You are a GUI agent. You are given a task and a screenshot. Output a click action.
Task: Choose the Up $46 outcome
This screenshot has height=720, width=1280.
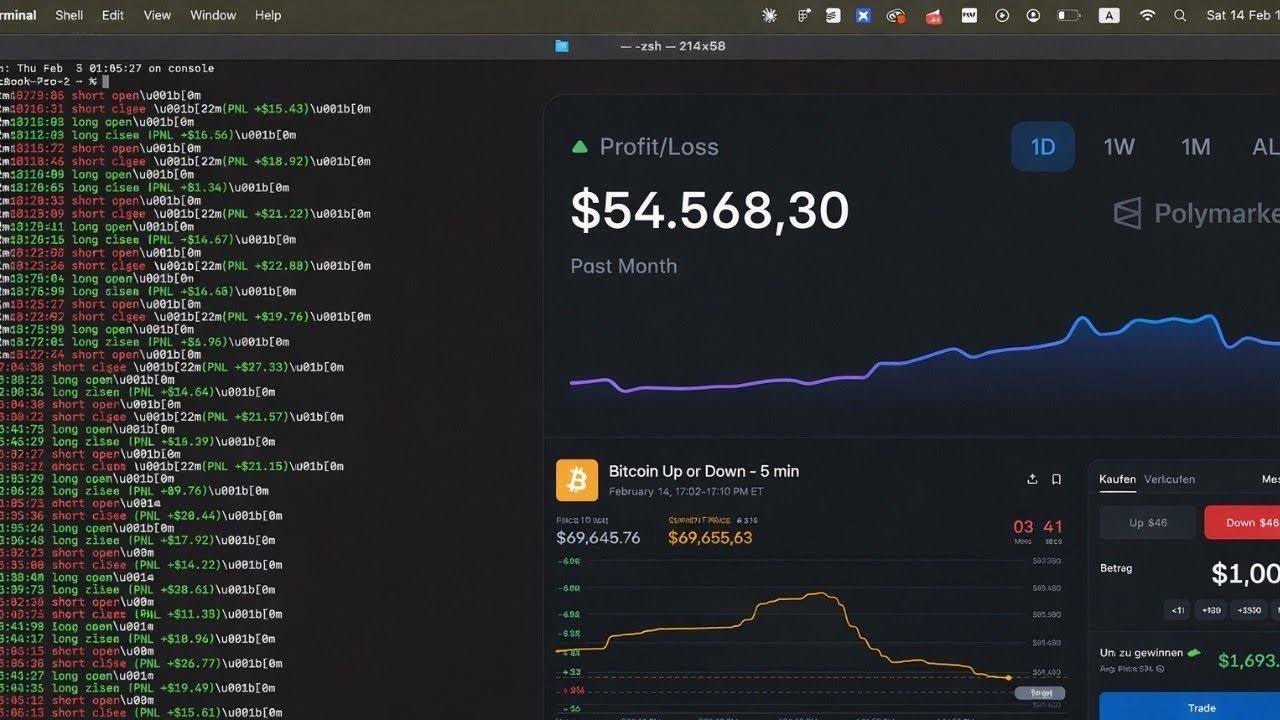pyautogui.click(x=1148, y=523)
